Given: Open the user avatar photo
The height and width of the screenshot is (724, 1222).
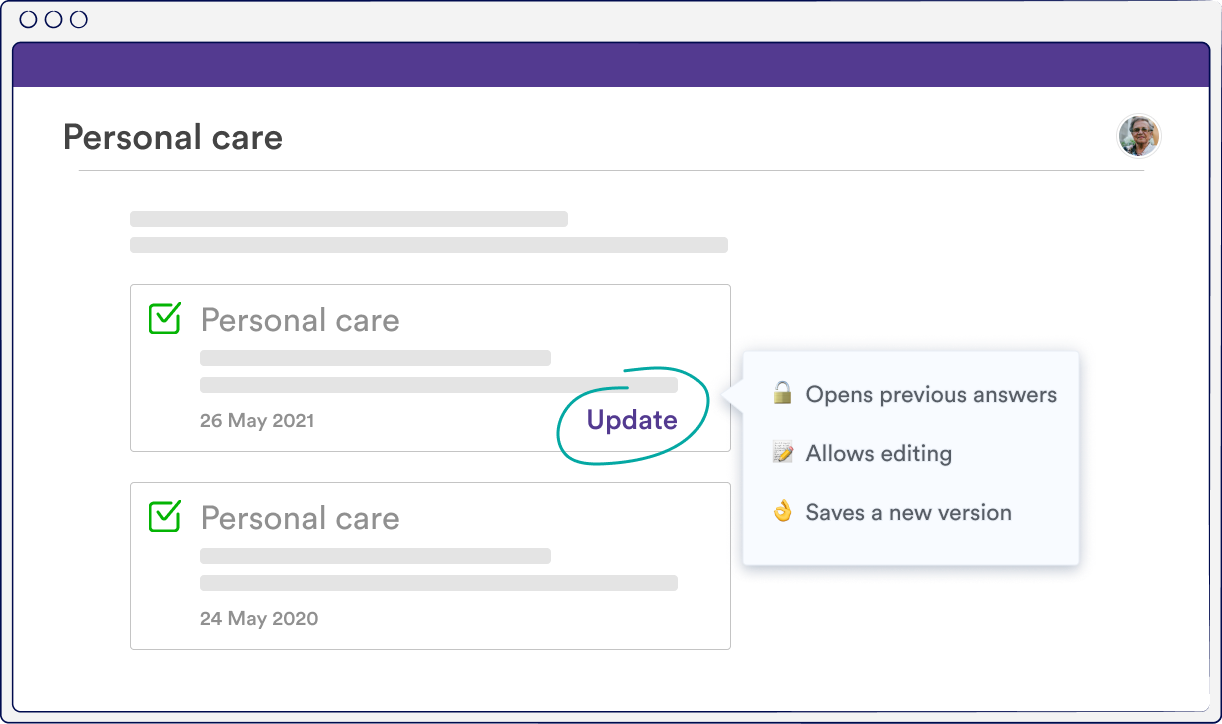Looking at the screenshot, I should click(x=1138, y=136).
